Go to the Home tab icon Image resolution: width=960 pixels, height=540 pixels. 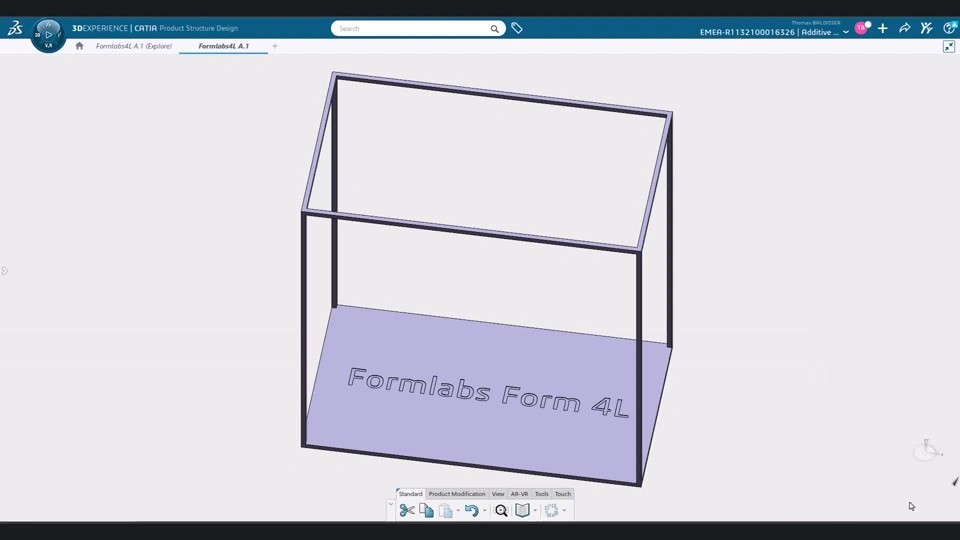[x=80, y=46]
